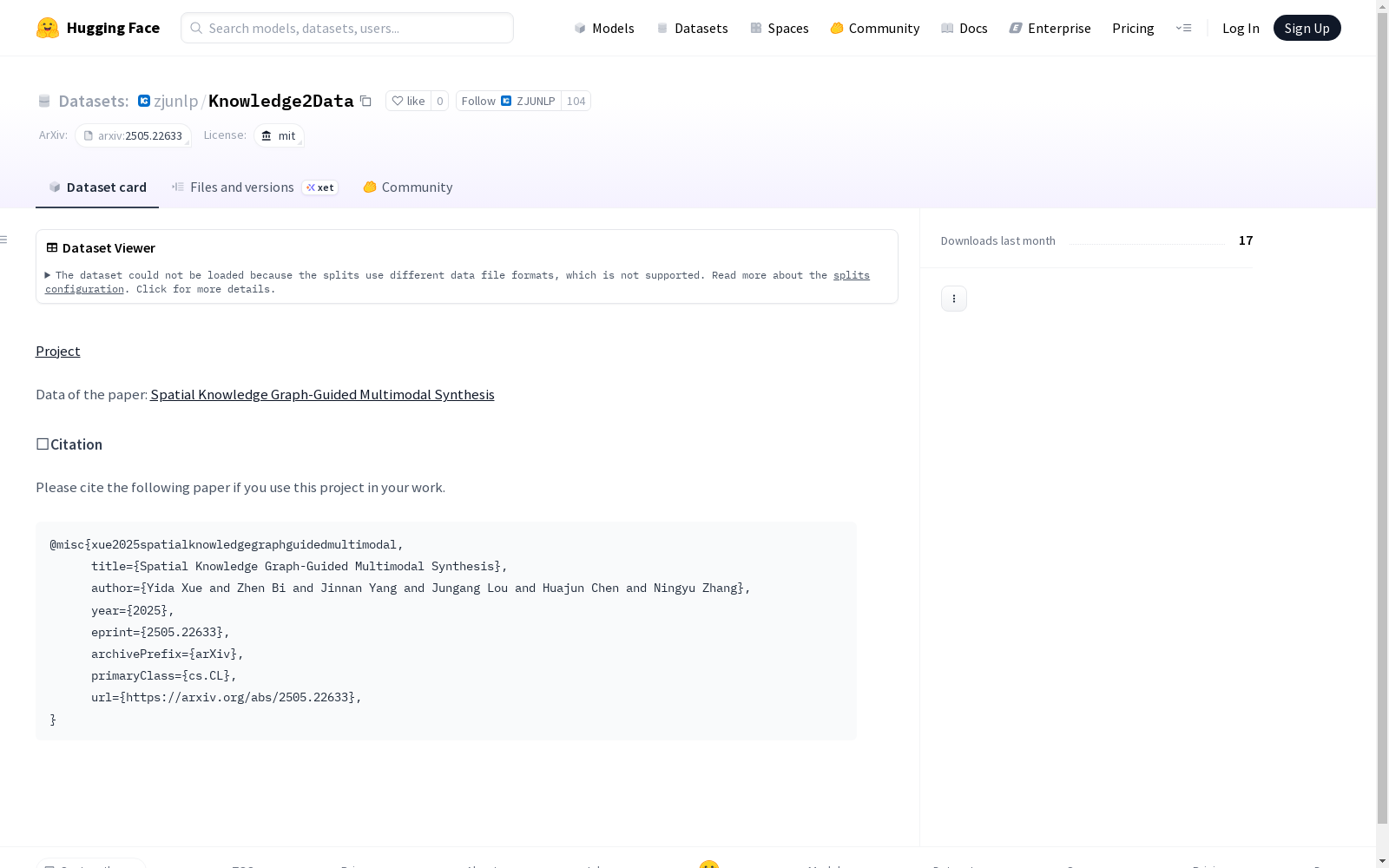Click the Citation heading
The height and width of the screenshot is (868, 1389).
click(x=69, y=444)
